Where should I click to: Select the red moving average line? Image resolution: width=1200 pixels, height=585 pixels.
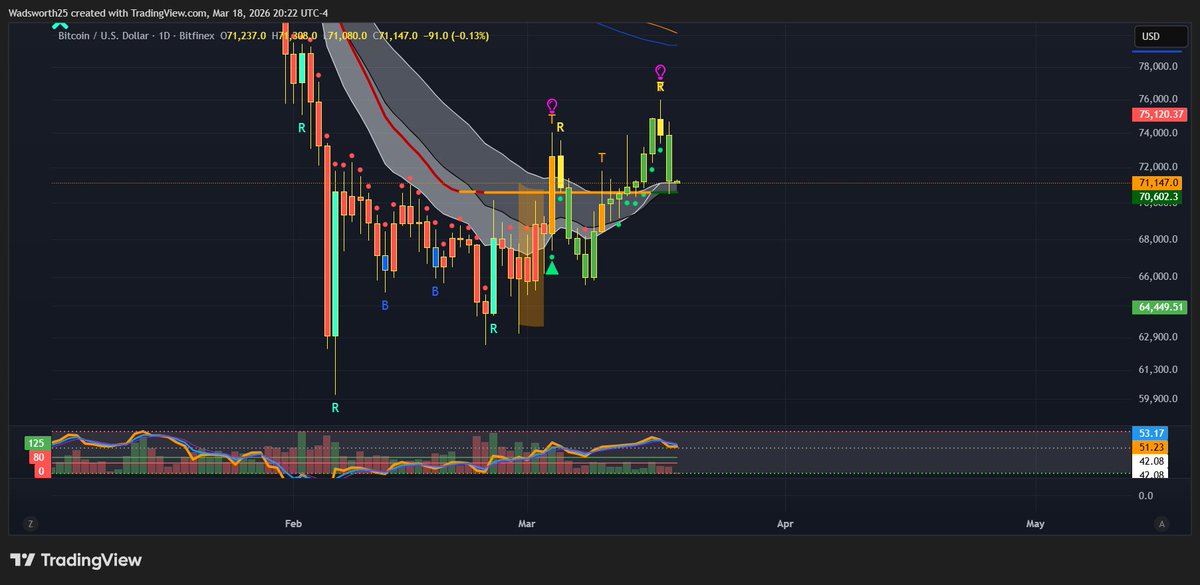[390, 122]
